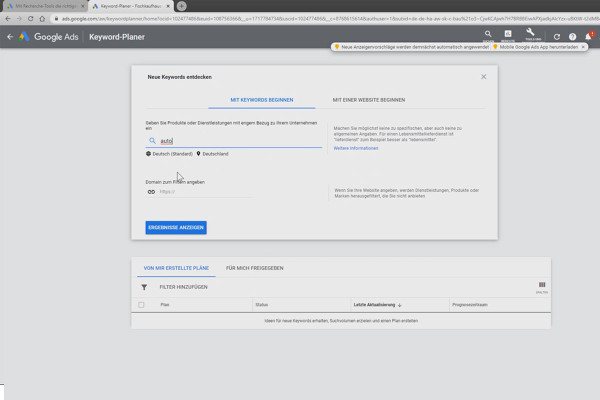Click the link icon beside the domain field
The image size is (600, 400).
coord(151,192)
